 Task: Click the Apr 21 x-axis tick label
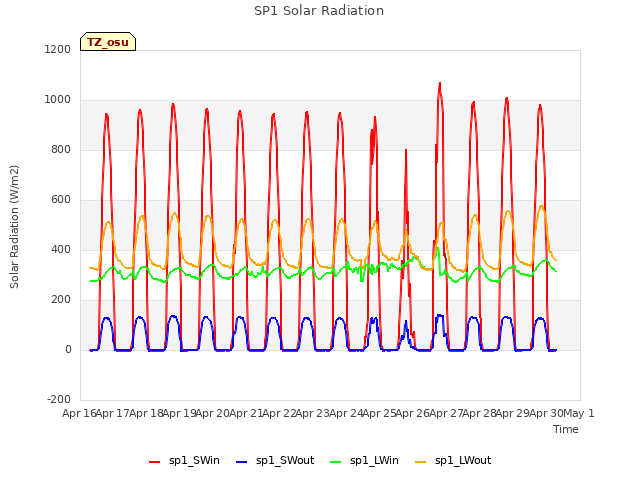click(246, 413)
